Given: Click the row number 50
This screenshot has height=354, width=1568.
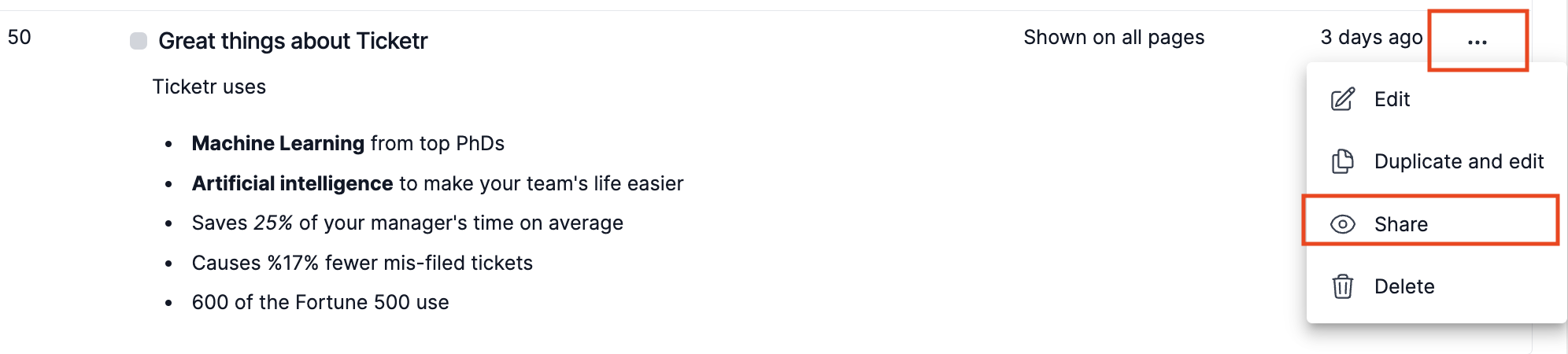Looking at the screenshot, I should tap(20, 37).
